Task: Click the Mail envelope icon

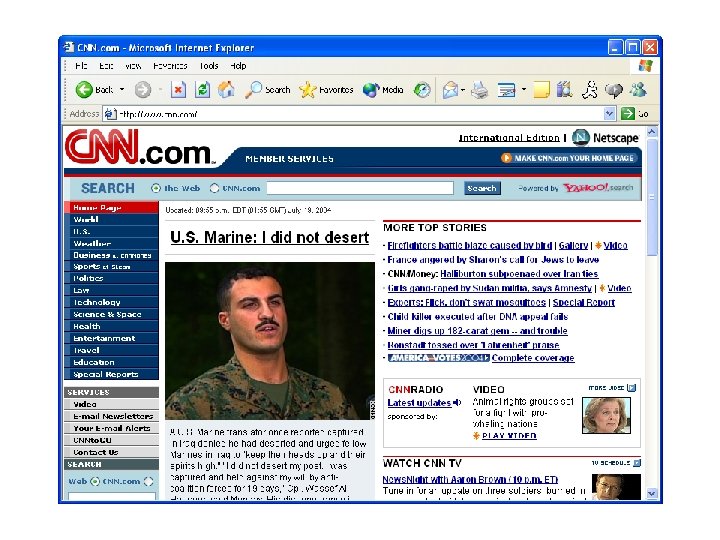Action: (450, 90)
